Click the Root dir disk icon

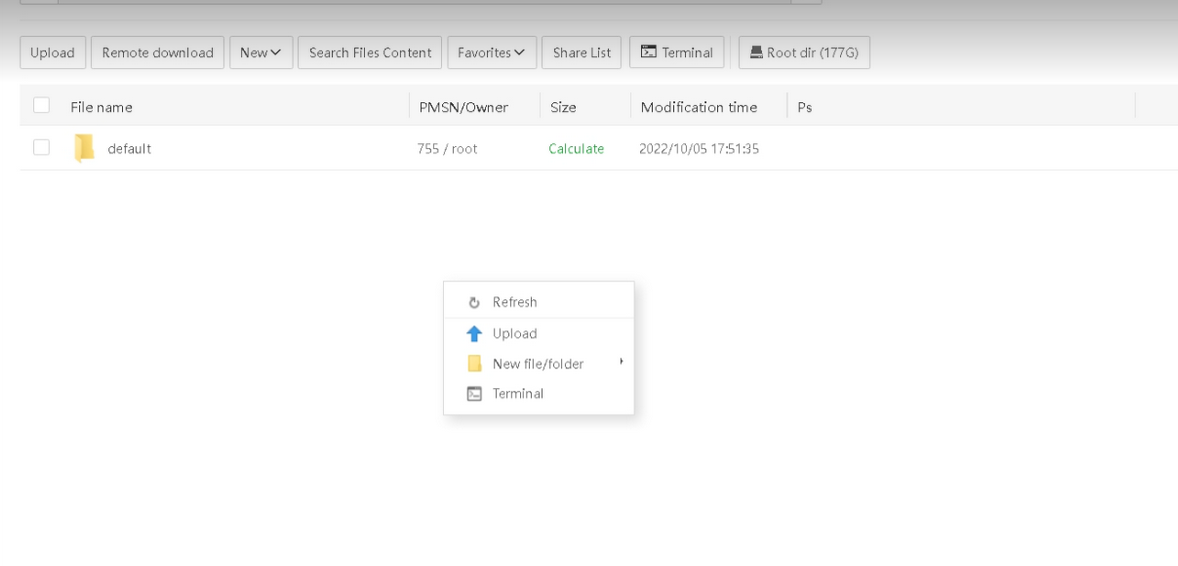pyautogui.click(x=756, y=53)
